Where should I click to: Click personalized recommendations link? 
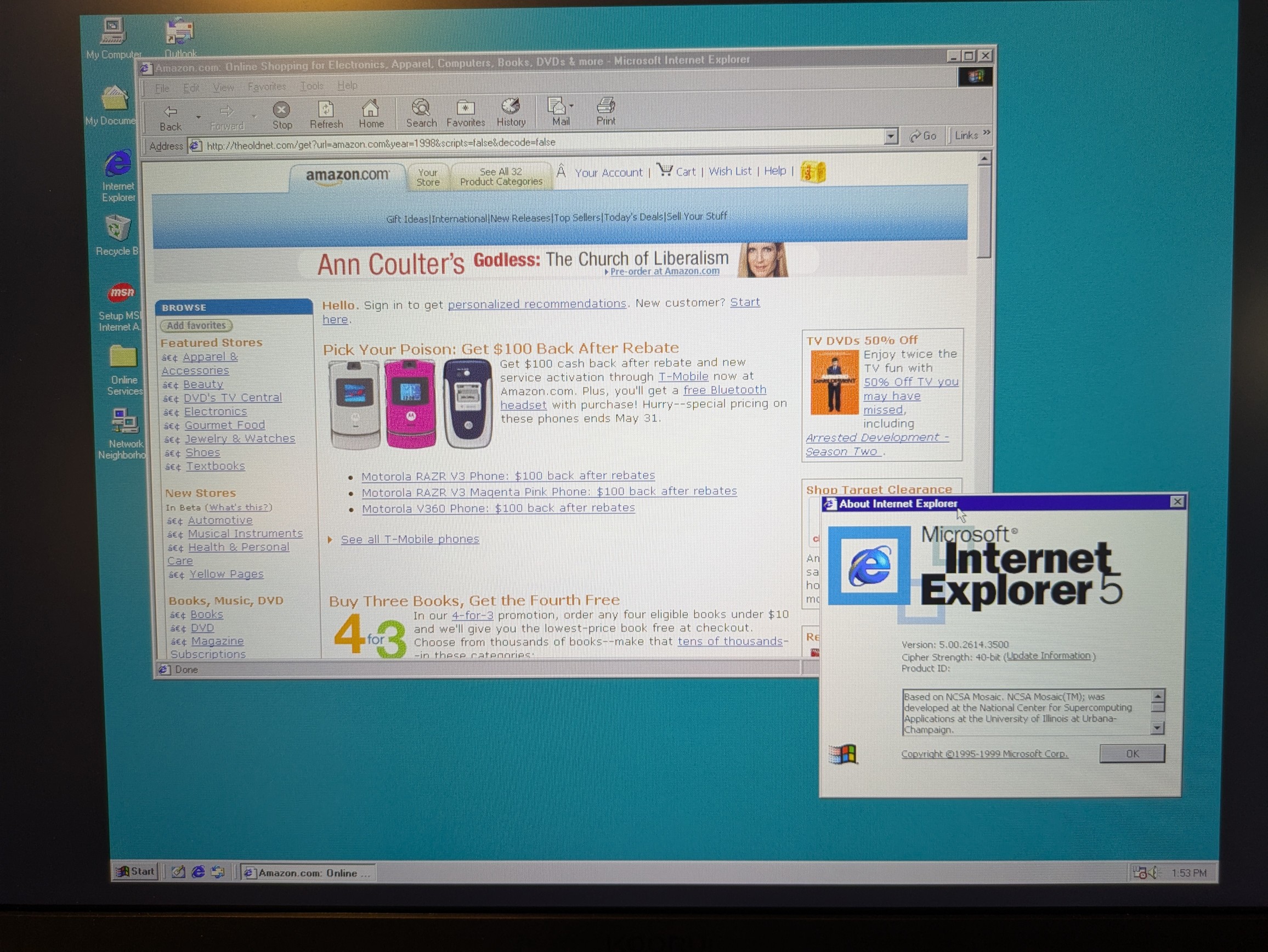[536, 304]
